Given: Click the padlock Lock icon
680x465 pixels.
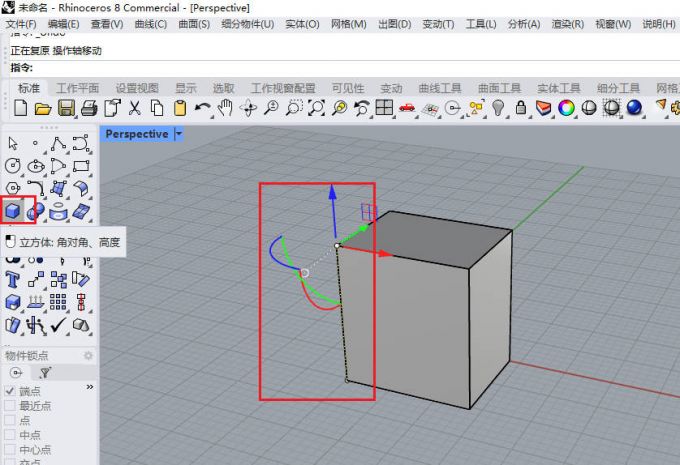Looking at the screenshot, I should pyautogui.click(x=521, y=108).
